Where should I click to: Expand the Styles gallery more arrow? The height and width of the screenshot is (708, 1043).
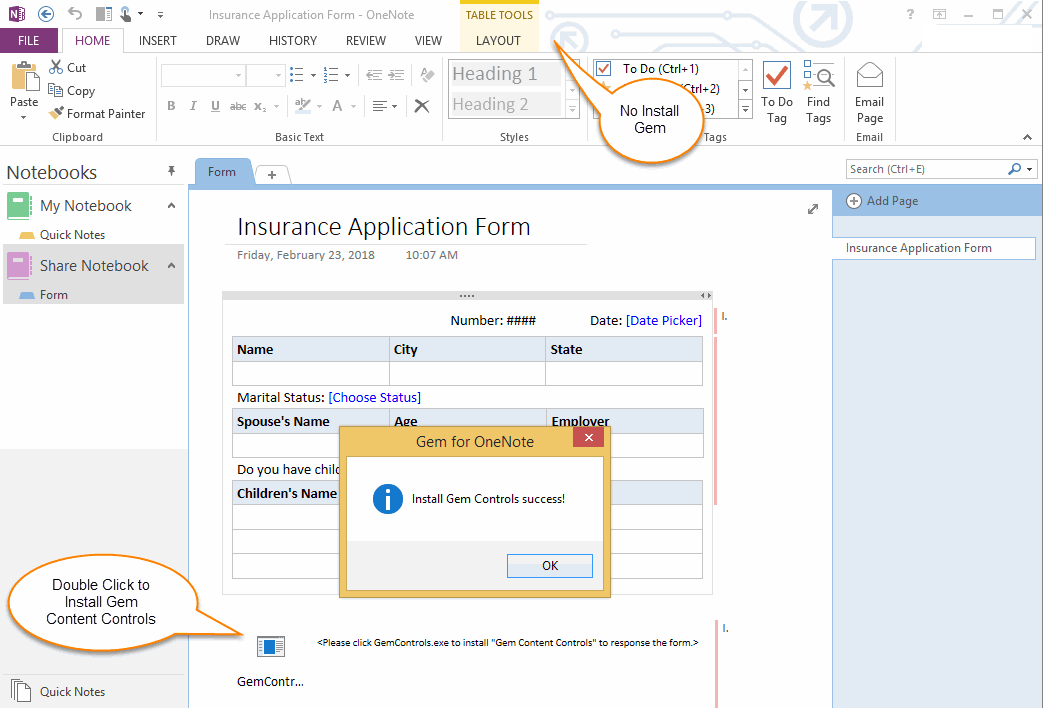click(x=572, y=110)
